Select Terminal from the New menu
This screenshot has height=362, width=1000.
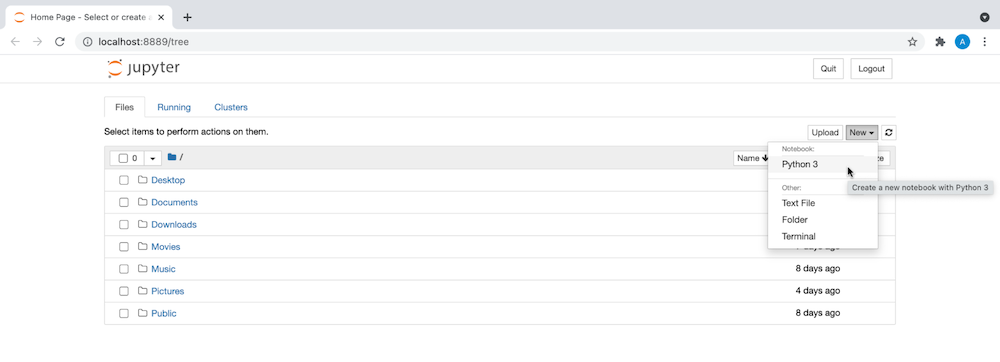[x=798, y=236]
